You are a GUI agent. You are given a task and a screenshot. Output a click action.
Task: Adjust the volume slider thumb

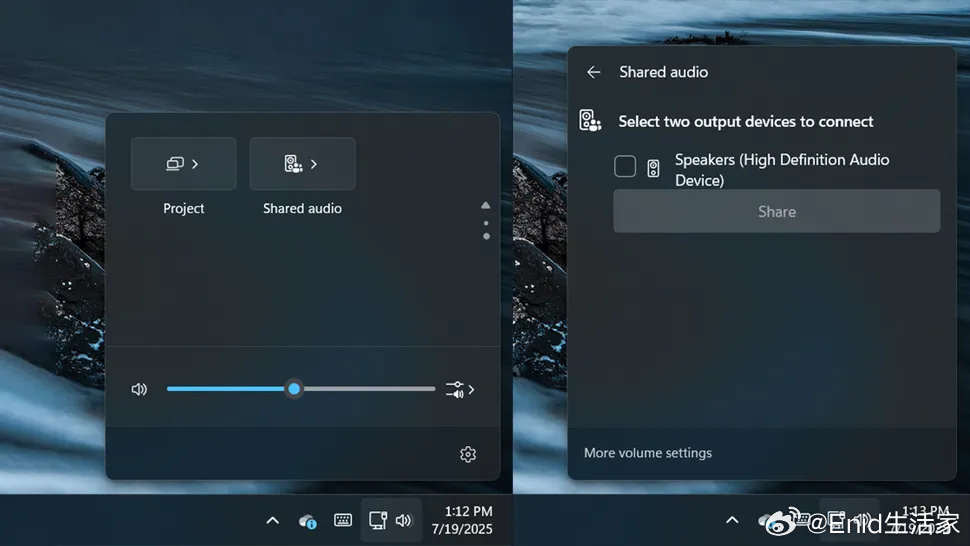pyautogui.click(x=294, y=389)
